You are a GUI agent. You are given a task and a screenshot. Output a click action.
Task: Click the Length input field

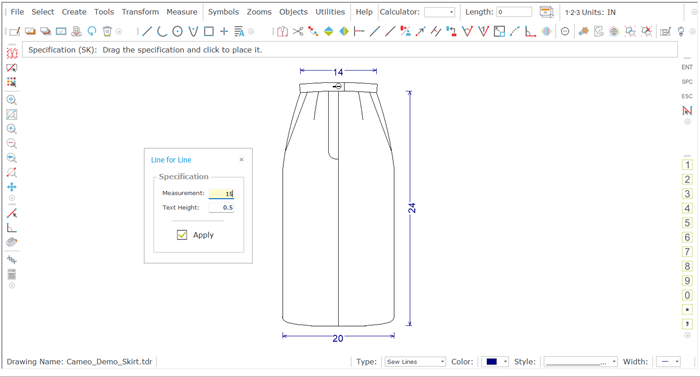tap(514, 12)
